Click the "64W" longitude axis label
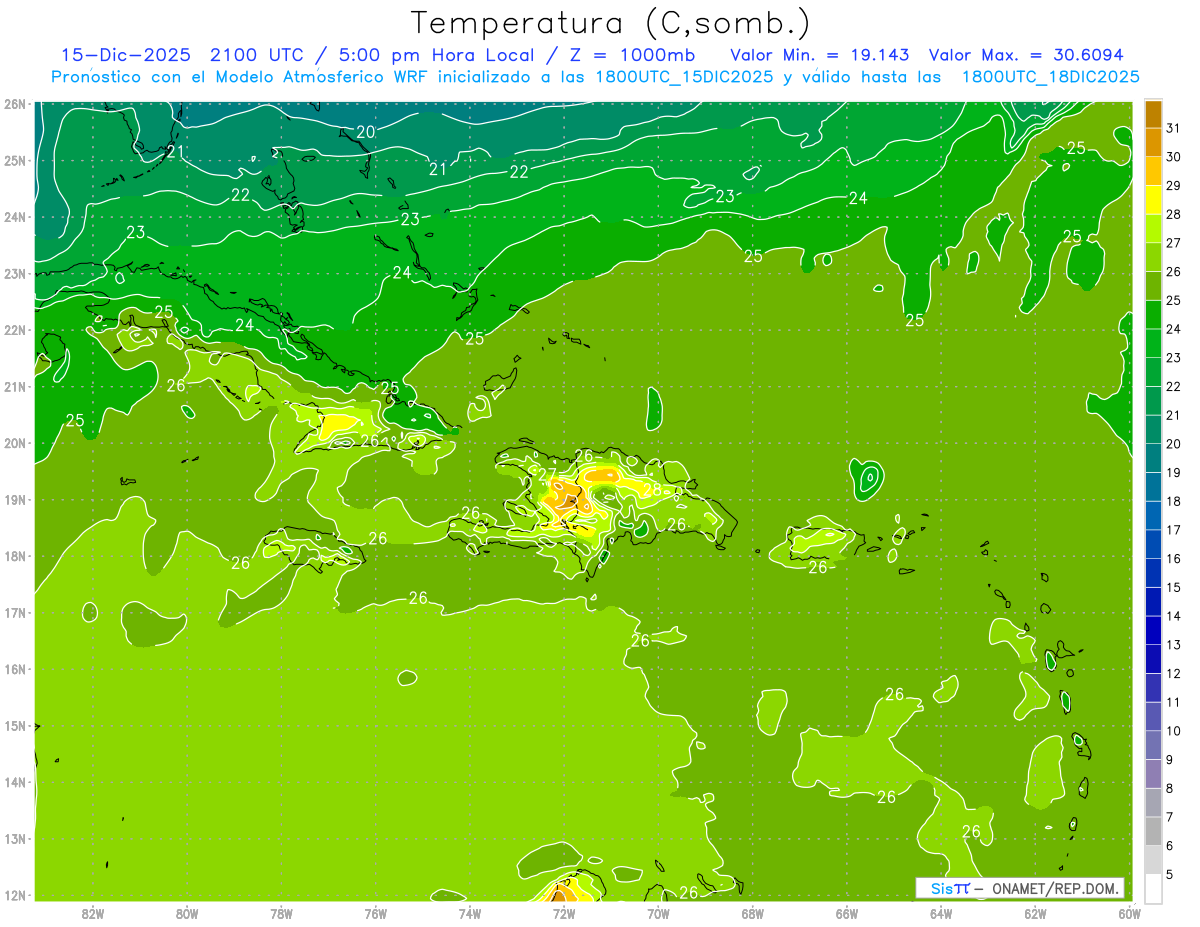Viewport: 1200px width, 927px height. click(940, 913)
